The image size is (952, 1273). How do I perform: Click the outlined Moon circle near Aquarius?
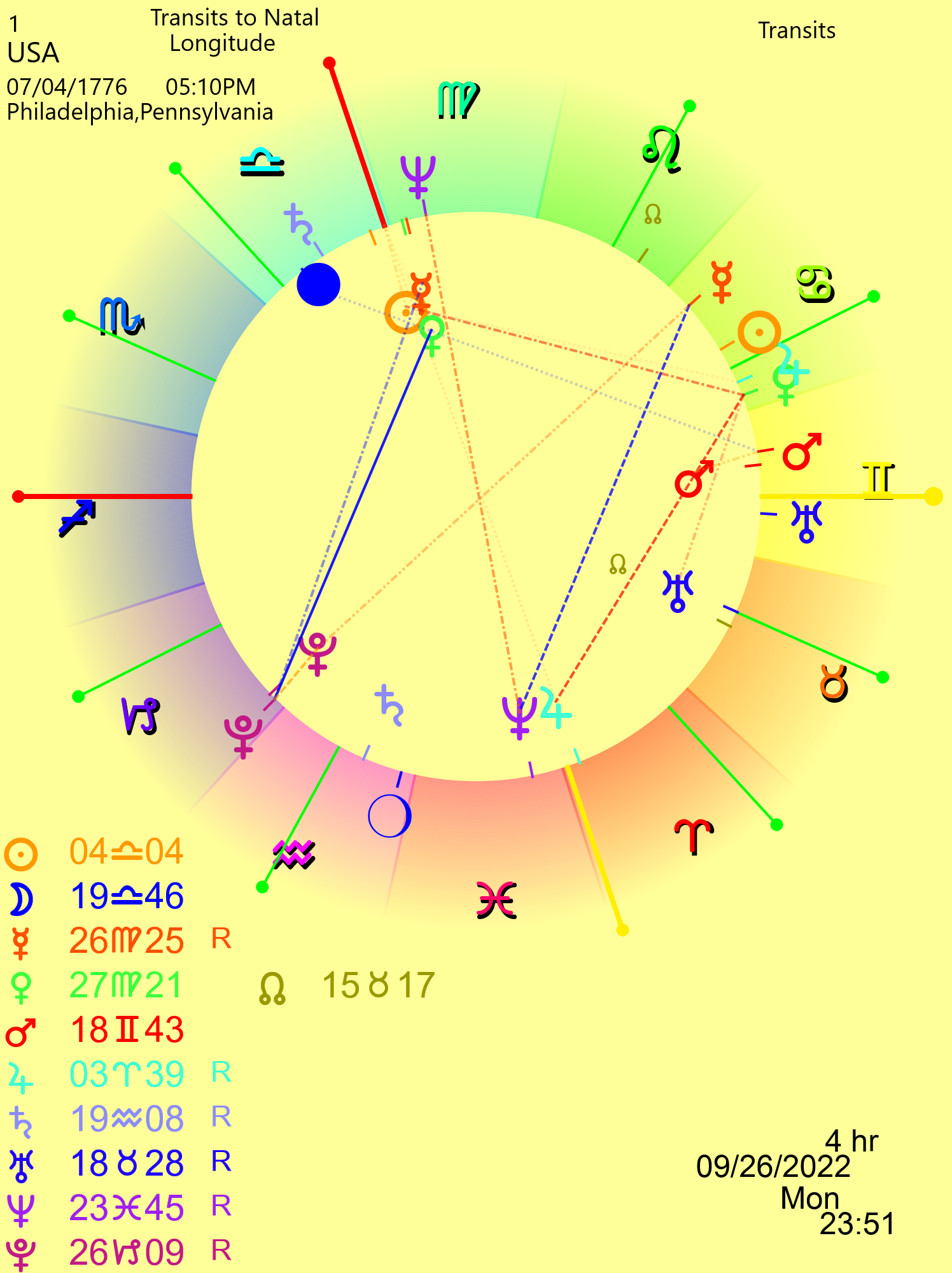pos(389,816)
